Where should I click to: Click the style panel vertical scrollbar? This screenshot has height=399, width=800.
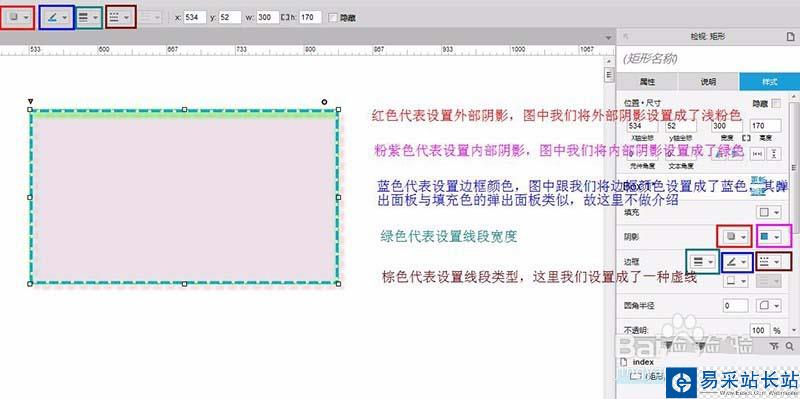click(x=794, y=168)
